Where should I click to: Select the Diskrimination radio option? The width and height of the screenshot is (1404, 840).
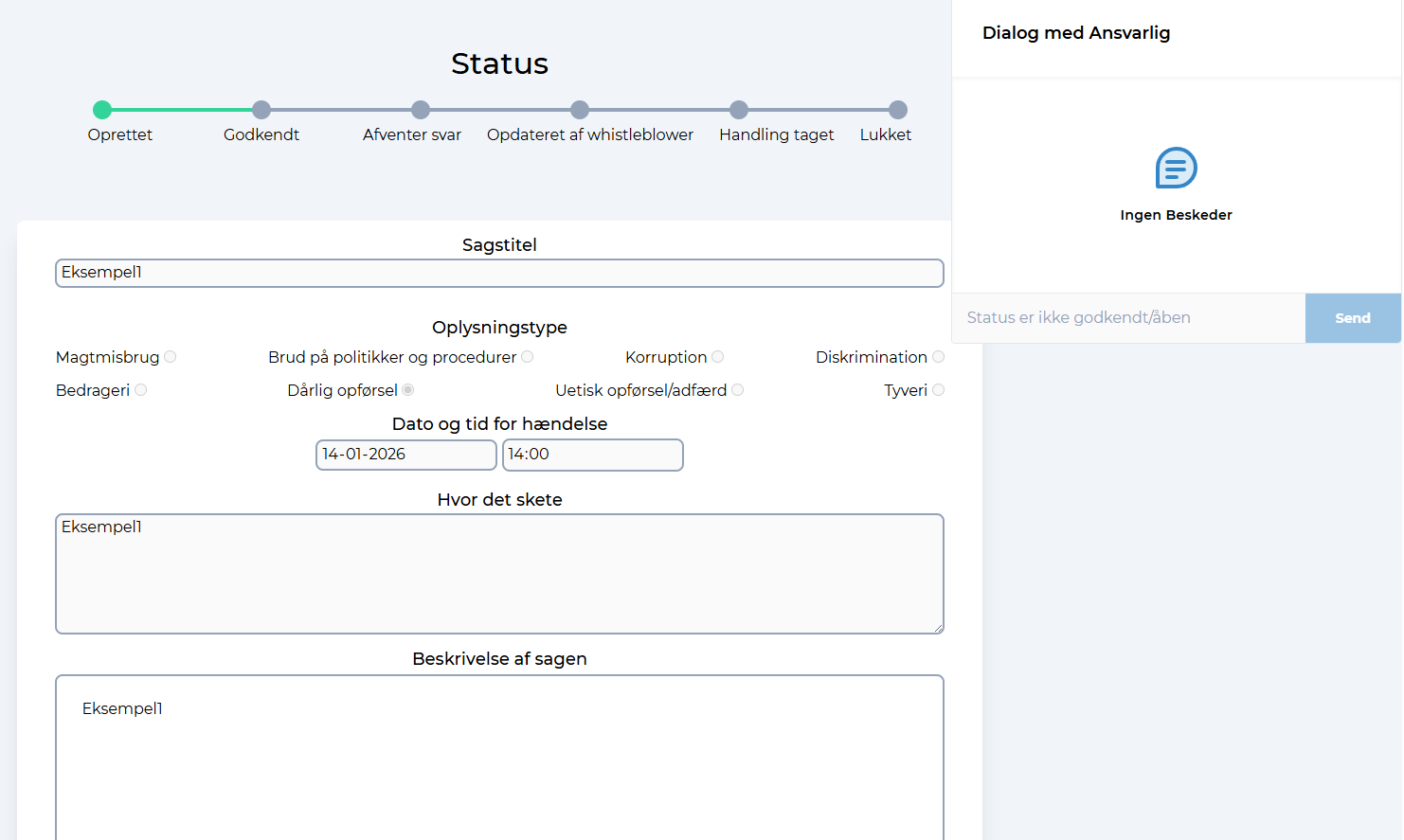click(938, 357)
